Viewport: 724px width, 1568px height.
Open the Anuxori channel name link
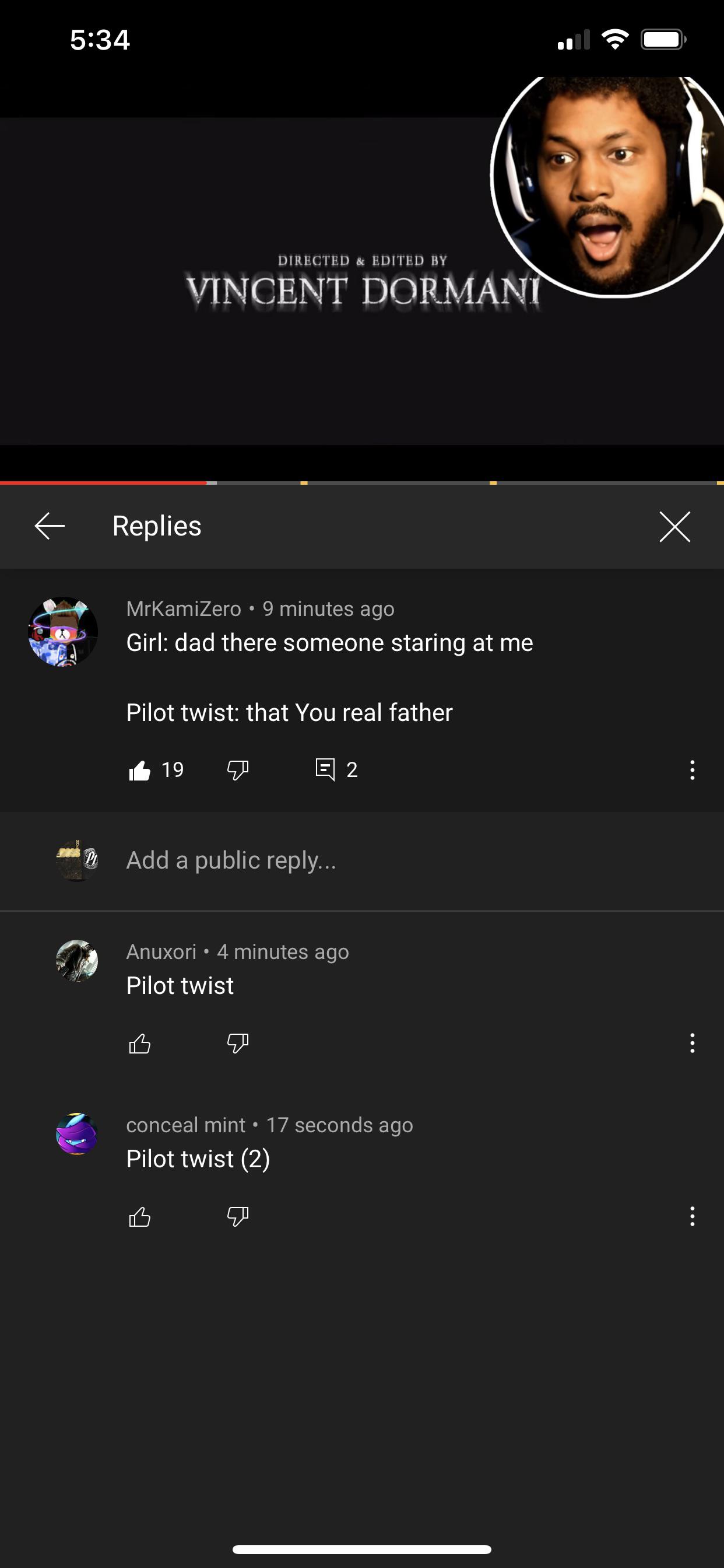click(x=161, y=951)
